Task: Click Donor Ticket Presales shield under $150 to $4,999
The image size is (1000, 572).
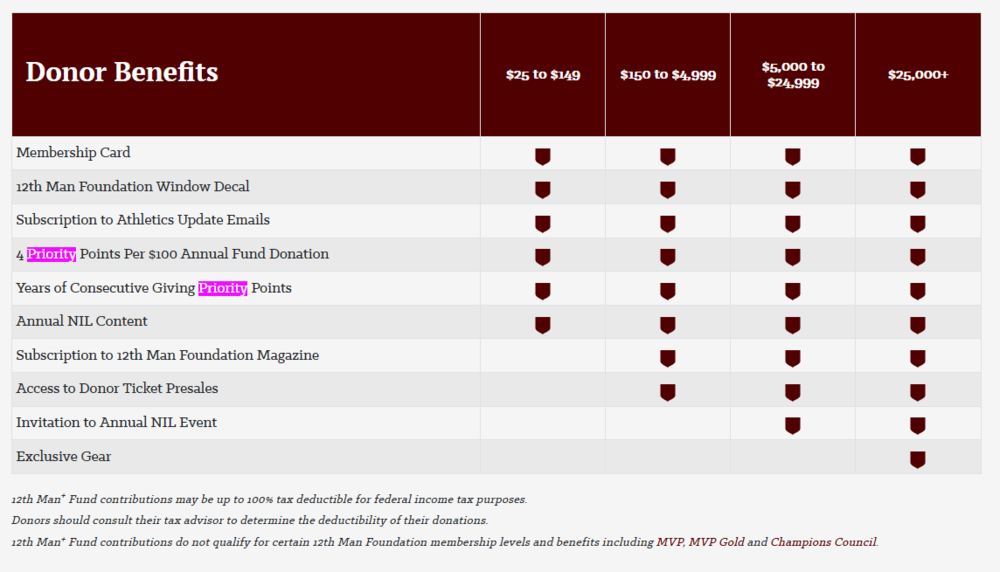Action: [x=668, y=392]
